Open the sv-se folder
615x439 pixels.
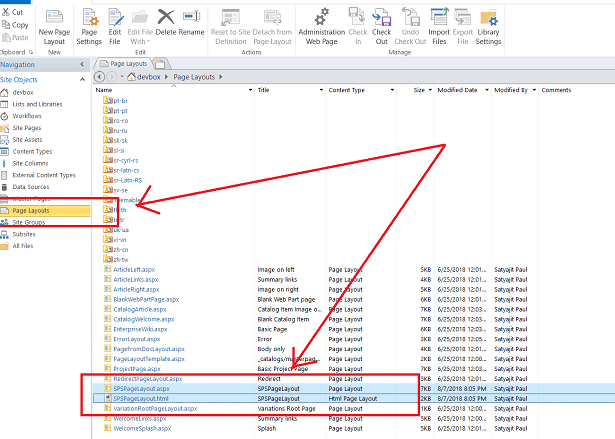click(x=120, y=190)
